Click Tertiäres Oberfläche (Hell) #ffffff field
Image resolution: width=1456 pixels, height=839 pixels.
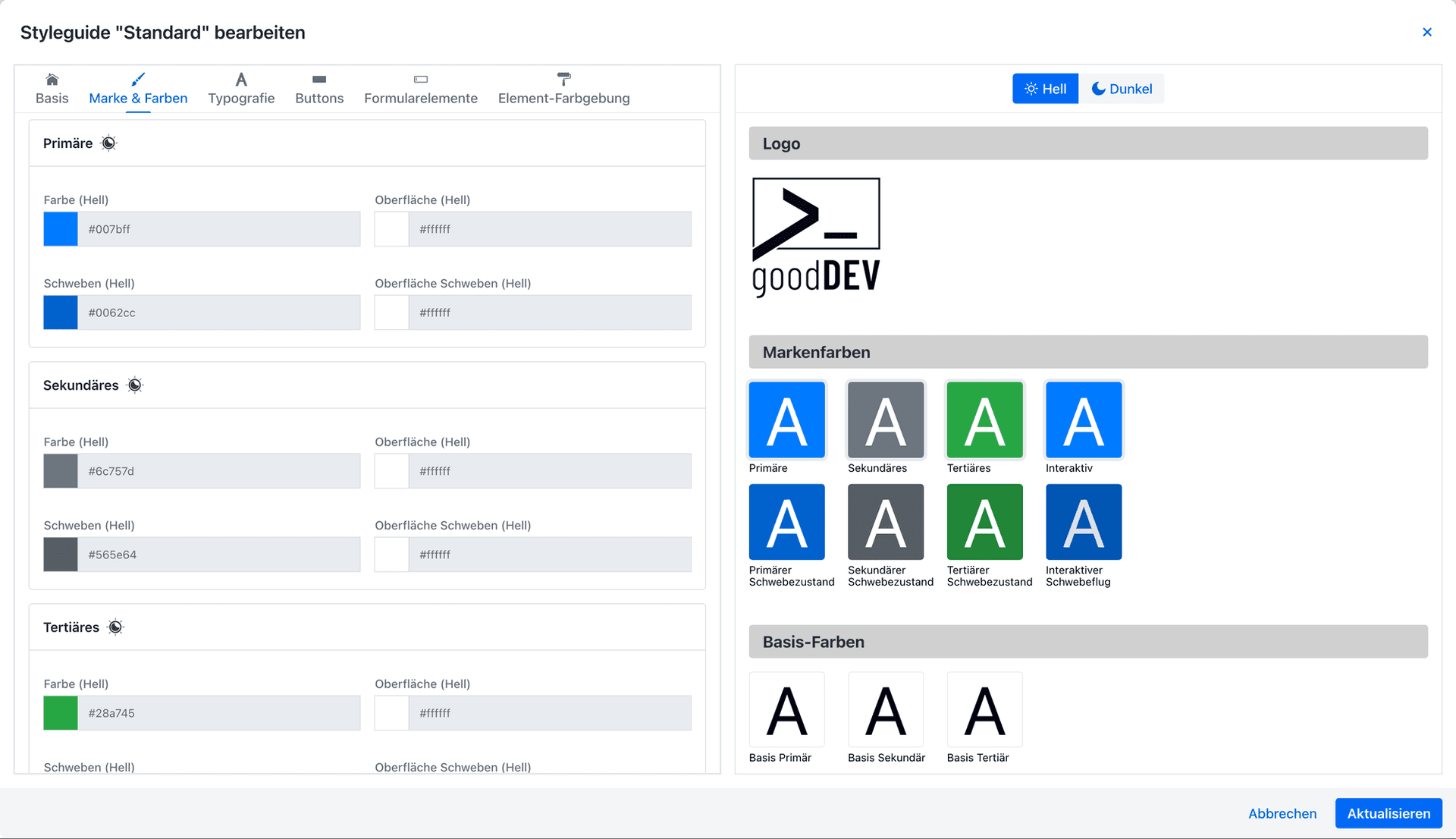tap(550, 713)
